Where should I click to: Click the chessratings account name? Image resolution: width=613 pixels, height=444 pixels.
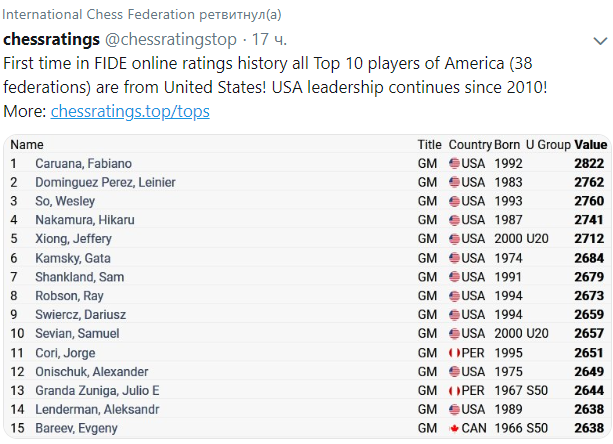click(52, 40)
